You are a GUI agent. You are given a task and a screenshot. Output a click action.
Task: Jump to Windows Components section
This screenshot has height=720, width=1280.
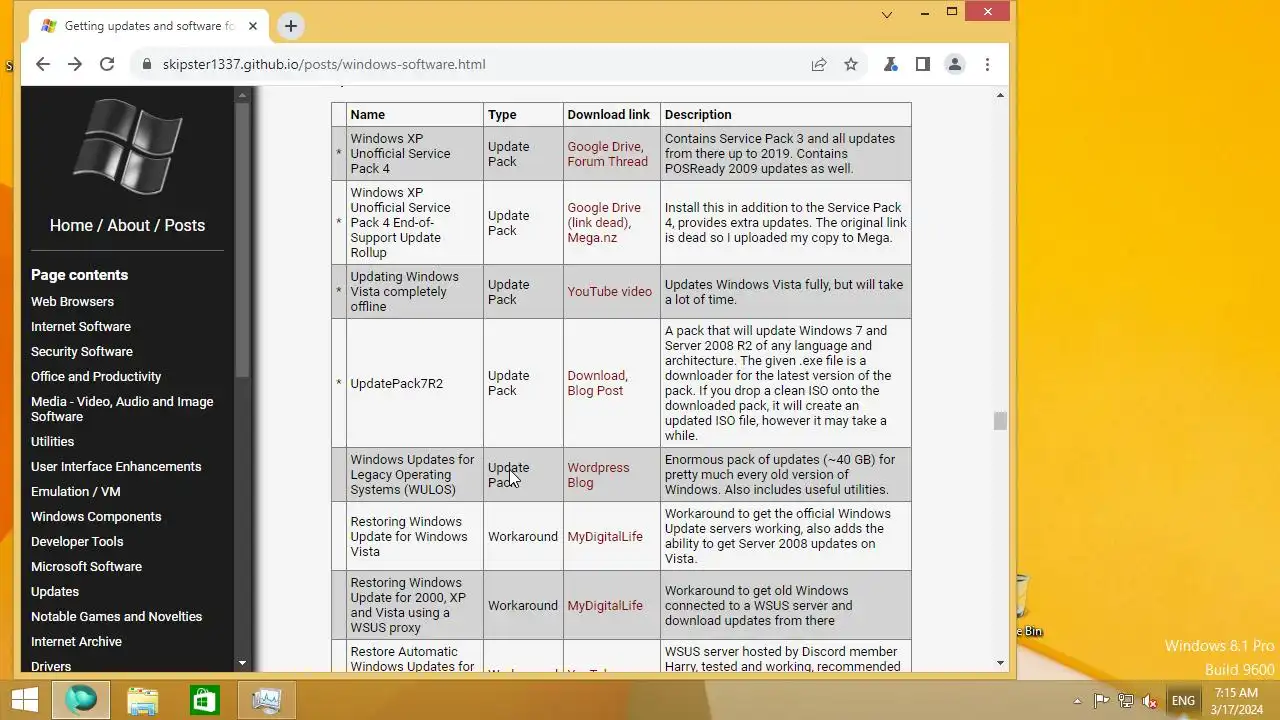pyautogui.click(x=96, y=516)
